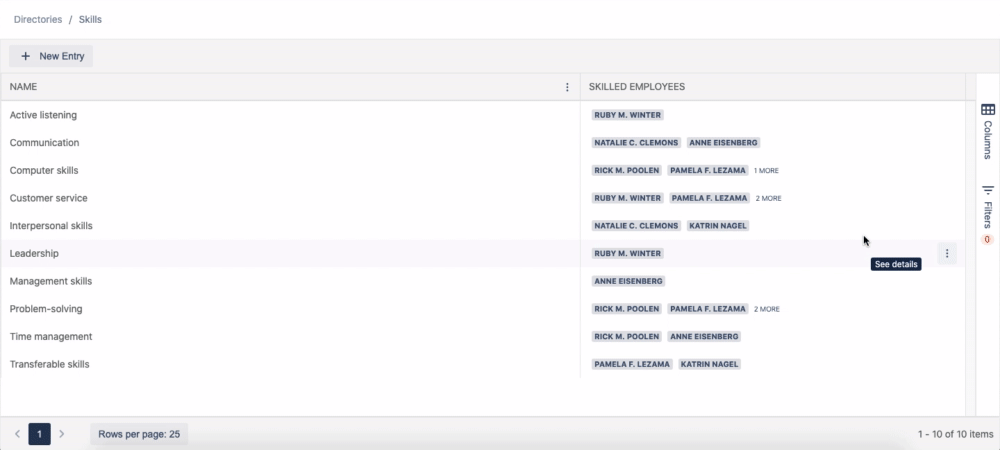This screenshot has height=450, width=1000.
Task: Open the Columns side panel
Action: [x=987, y=130]
